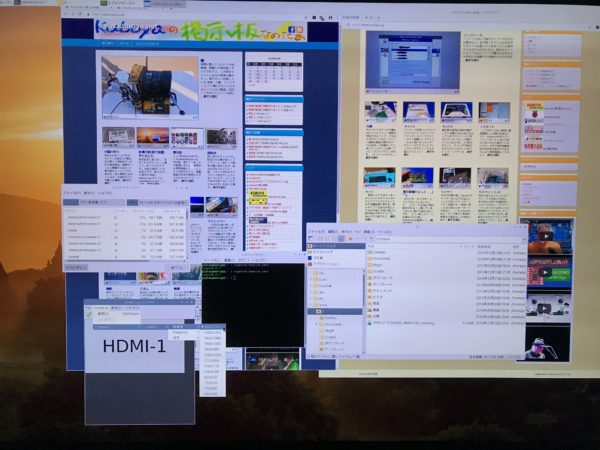Click the quit button in the task manager
This screenshot has width=600, height=450.
(x=177, y=267)
